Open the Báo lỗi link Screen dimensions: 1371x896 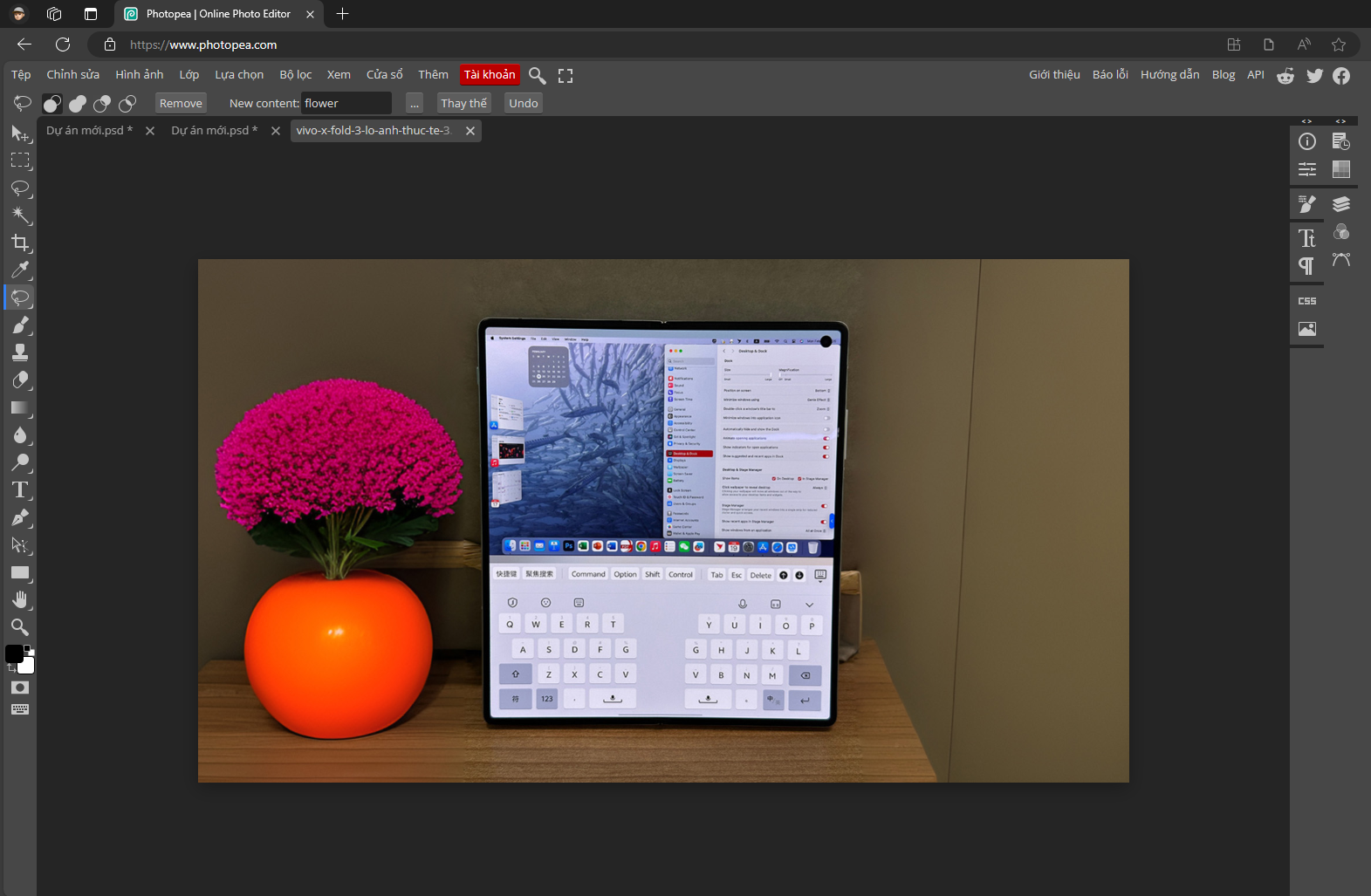(1110, 75)
